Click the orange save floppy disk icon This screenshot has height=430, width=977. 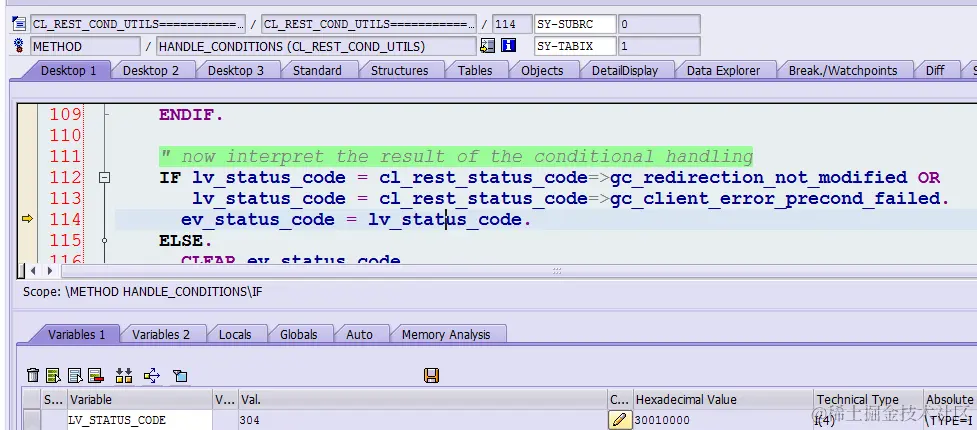[431, 375]
